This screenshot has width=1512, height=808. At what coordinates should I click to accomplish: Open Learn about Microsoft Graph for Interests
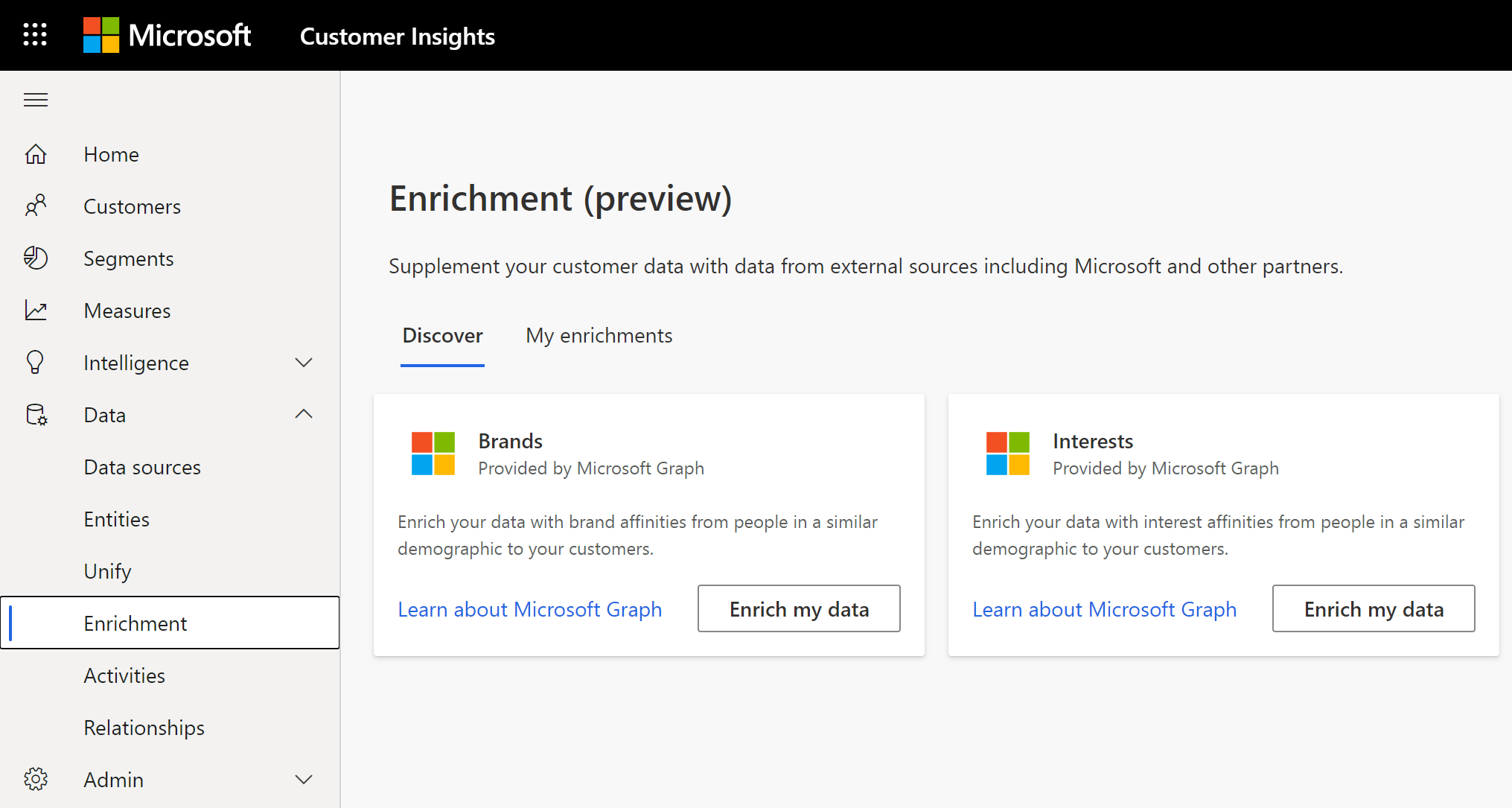pos(1105,609)
